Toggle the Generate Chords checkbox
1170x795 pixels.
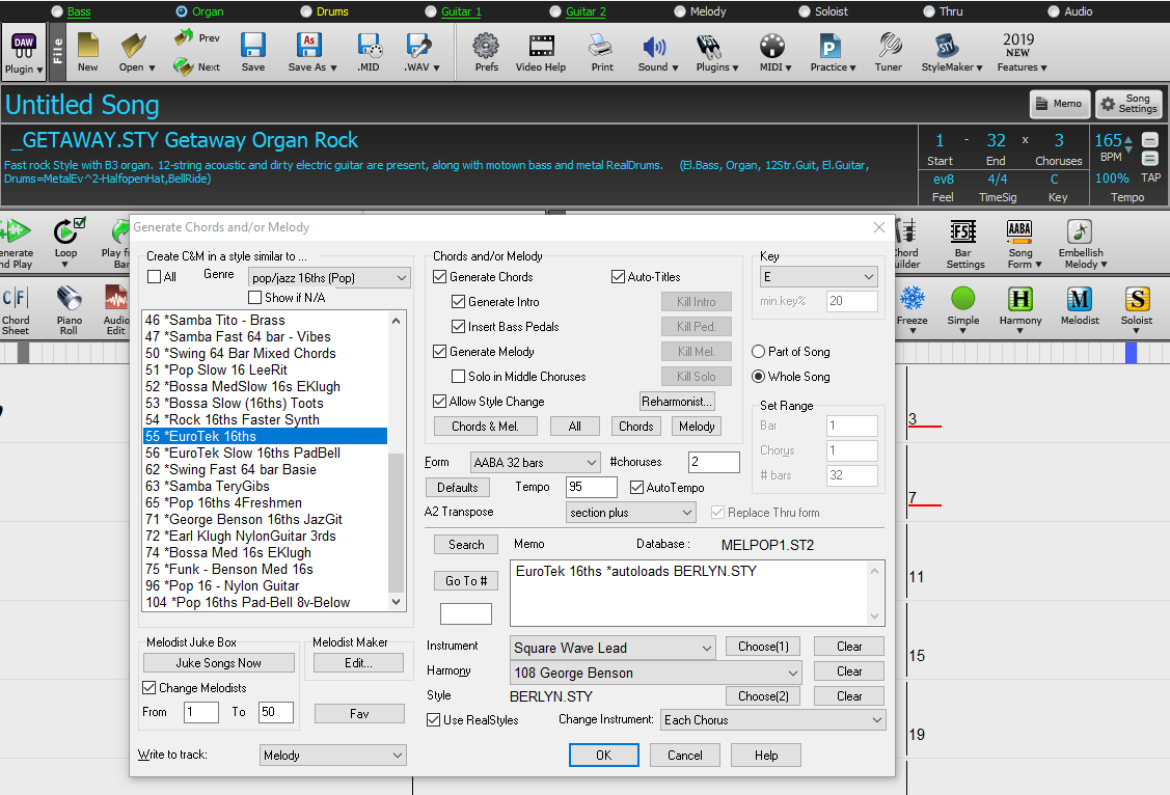440,277
